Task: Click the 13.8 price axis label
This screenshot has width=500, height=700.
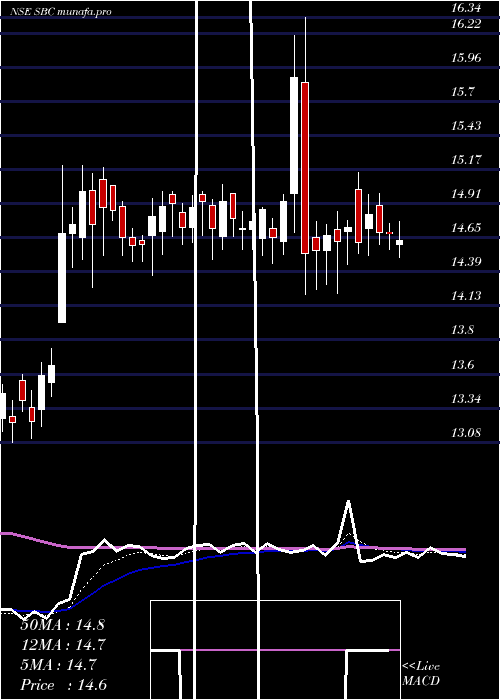Action: coord(462,330)
